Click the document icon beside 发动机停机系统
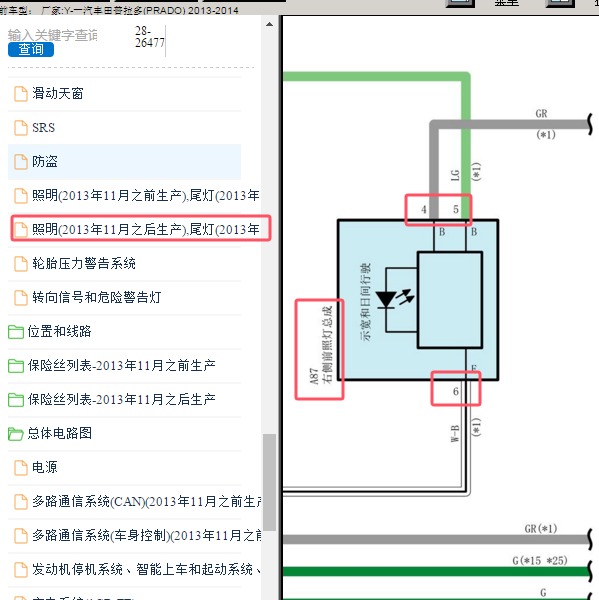 click(x=21, y=570)
